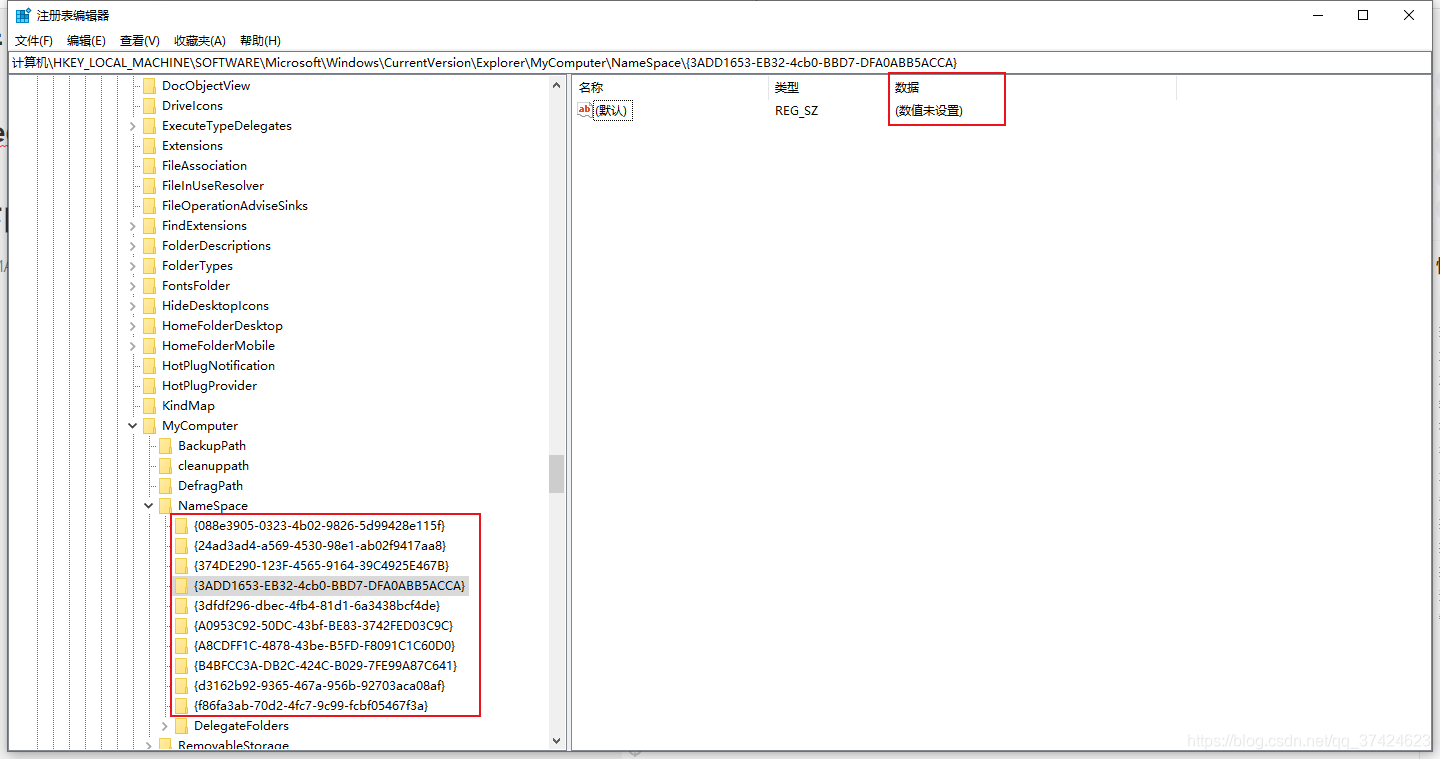Click the FileAssociation folder icon
Image resolution: width=1440 pixels, height=759 pixels.
(150, 166)
